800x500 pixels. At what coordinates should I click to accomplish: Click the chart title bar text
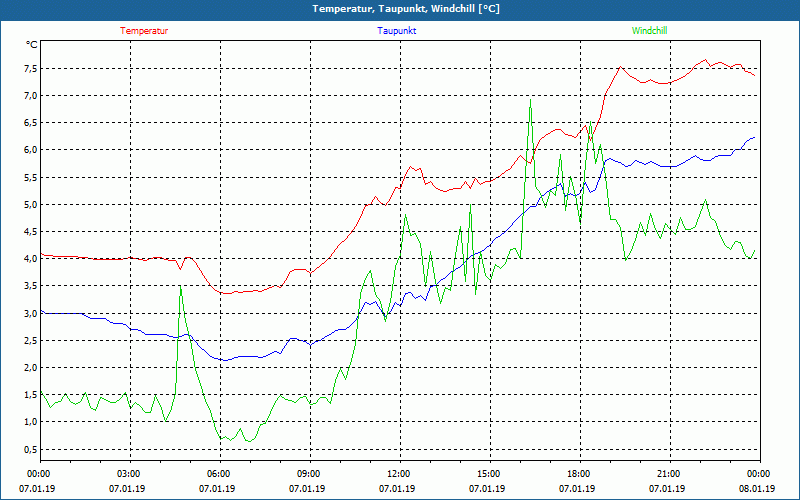click(400, 9)
